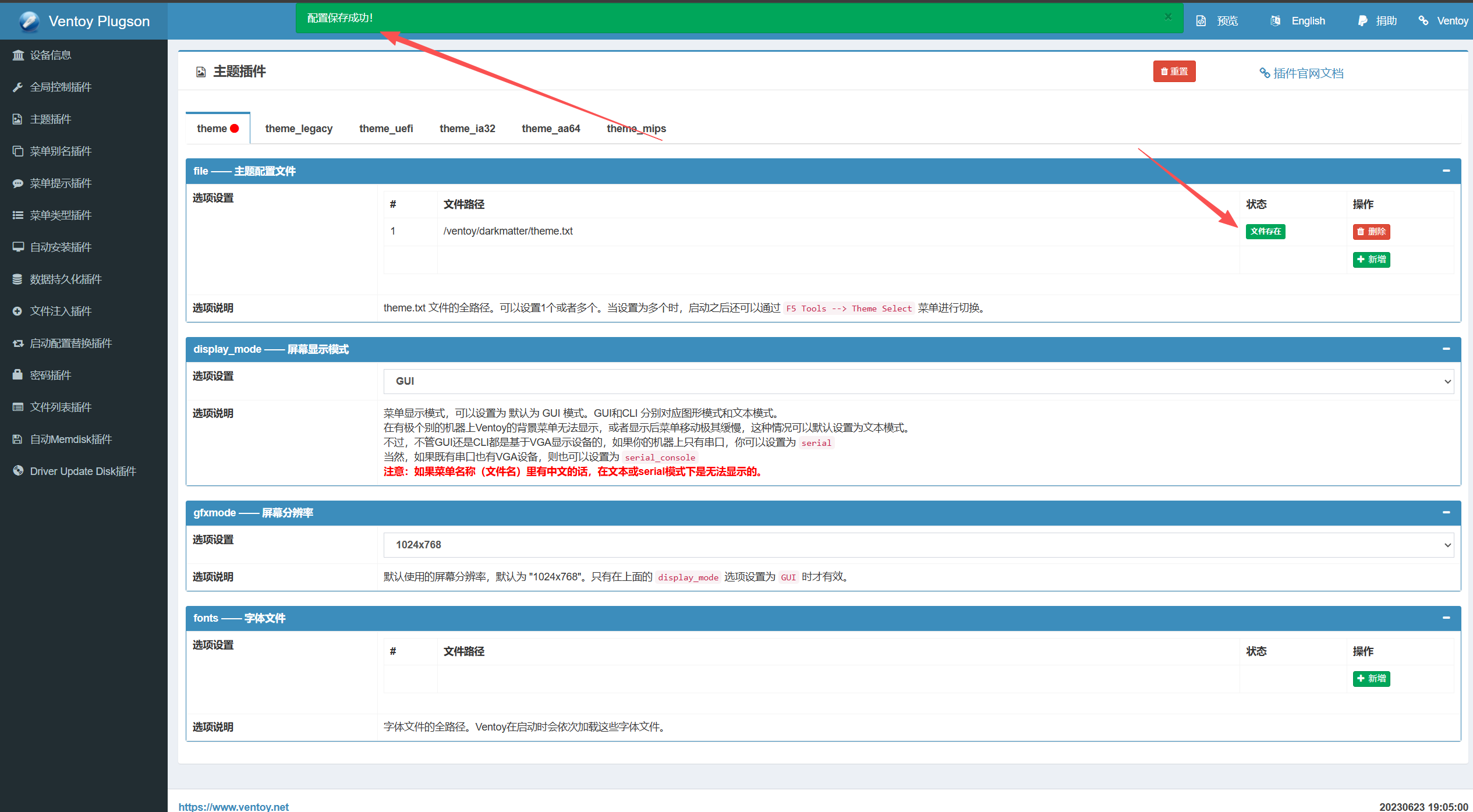Click the lock icon for 密码插件

point(18,375)
